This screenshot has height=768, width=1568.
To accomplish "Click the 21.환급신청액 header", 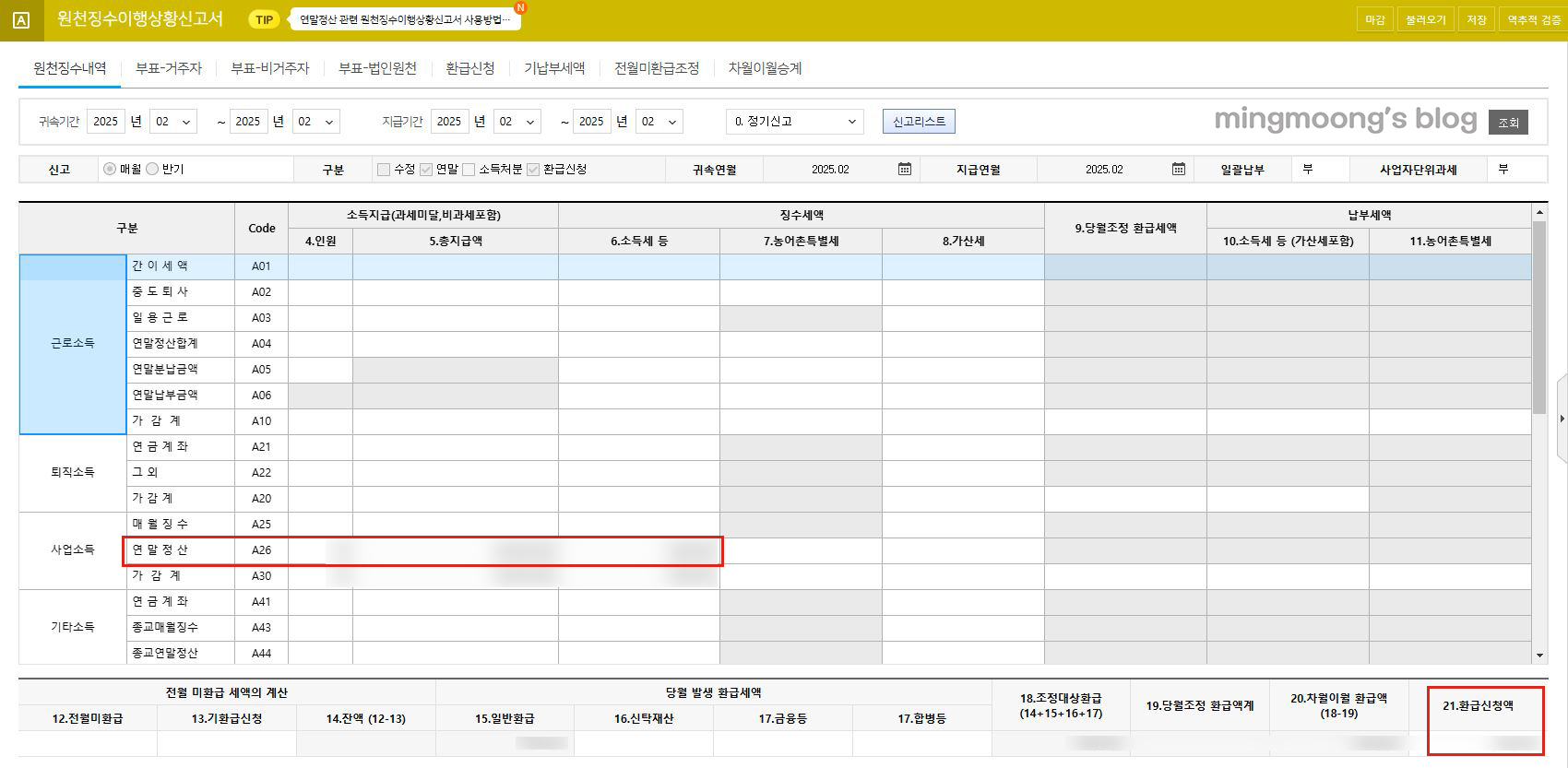I will [1478, 705].
